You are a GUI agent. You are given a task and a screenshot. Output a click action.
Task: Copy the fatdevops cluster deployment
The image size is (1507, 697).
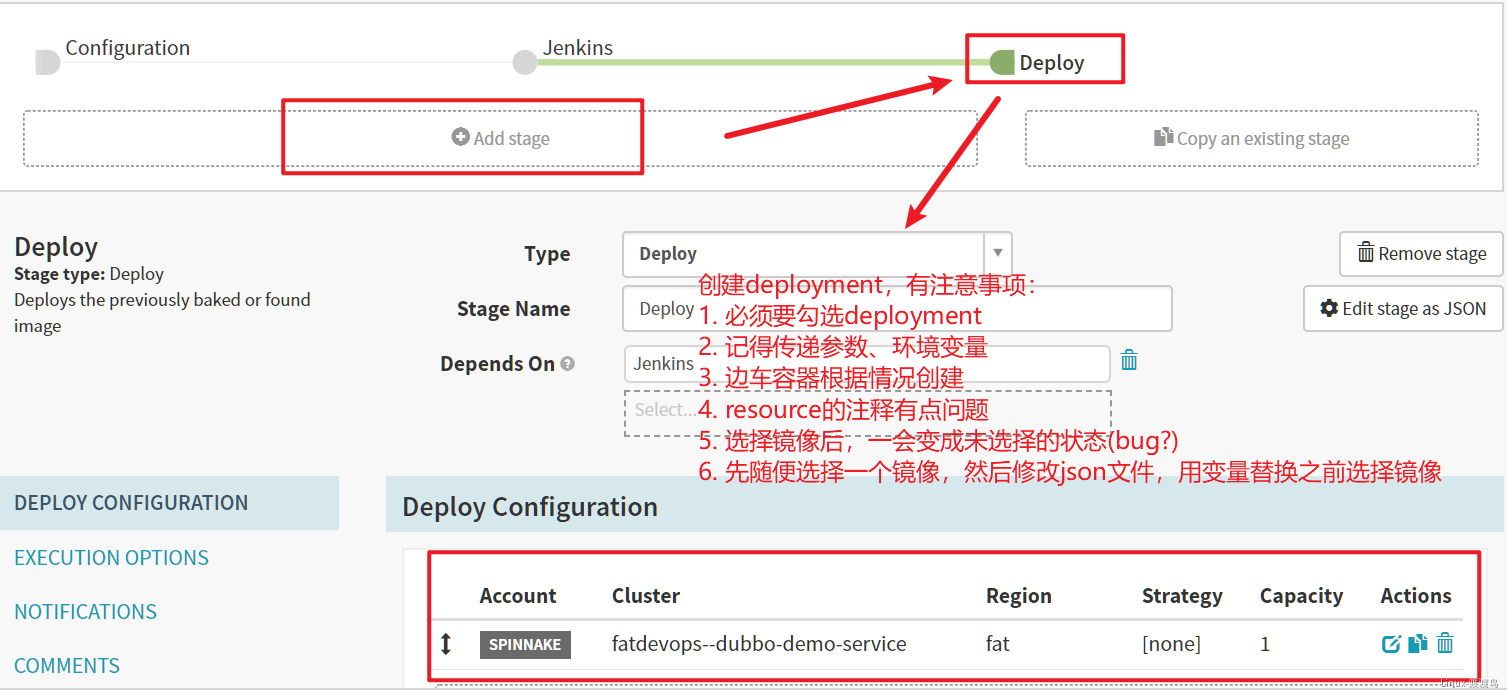pos(1417,644)
